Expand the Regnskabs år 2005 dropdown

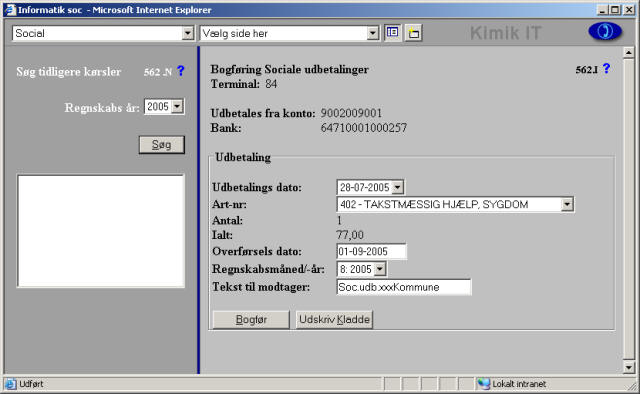pos(177,107)
